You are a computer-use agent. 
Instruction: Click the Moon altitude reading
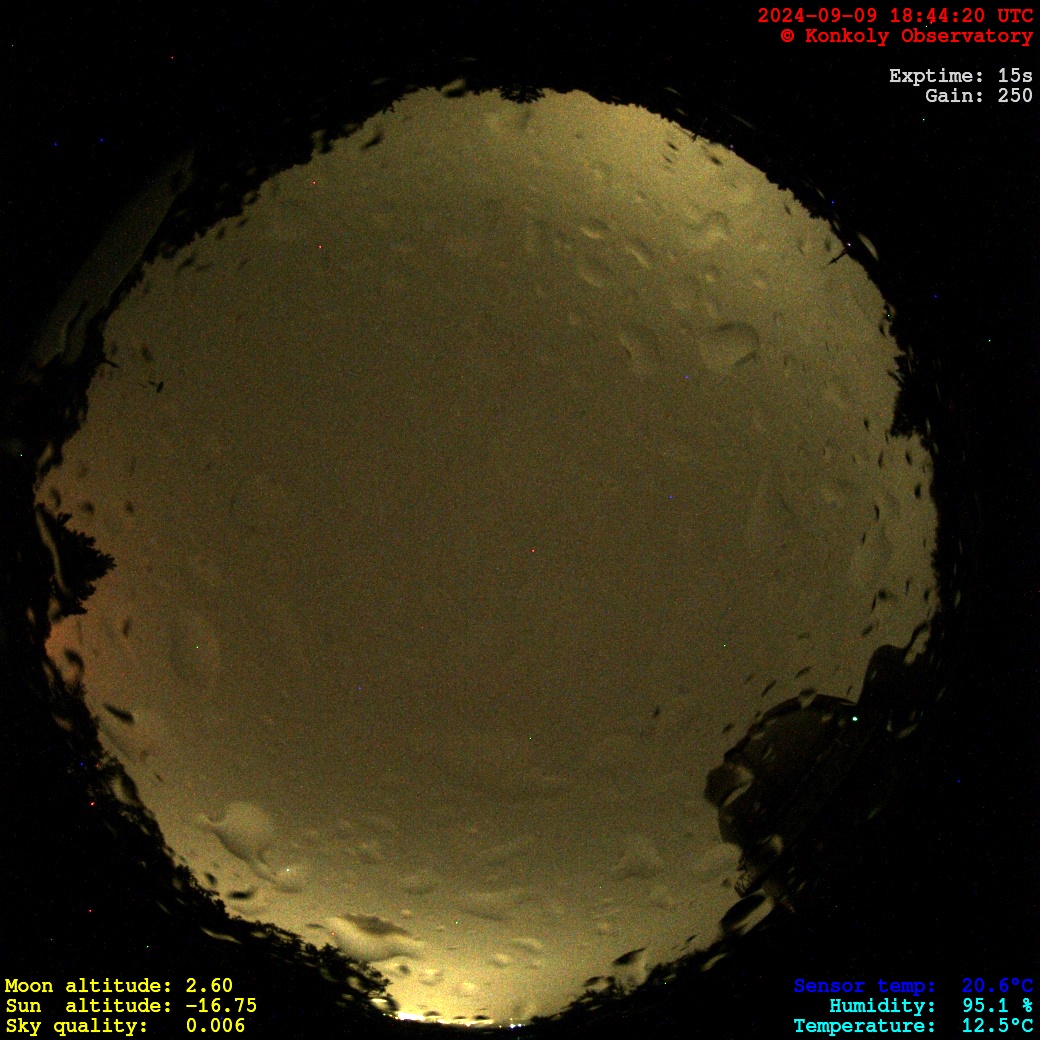(x=118, y=986)
